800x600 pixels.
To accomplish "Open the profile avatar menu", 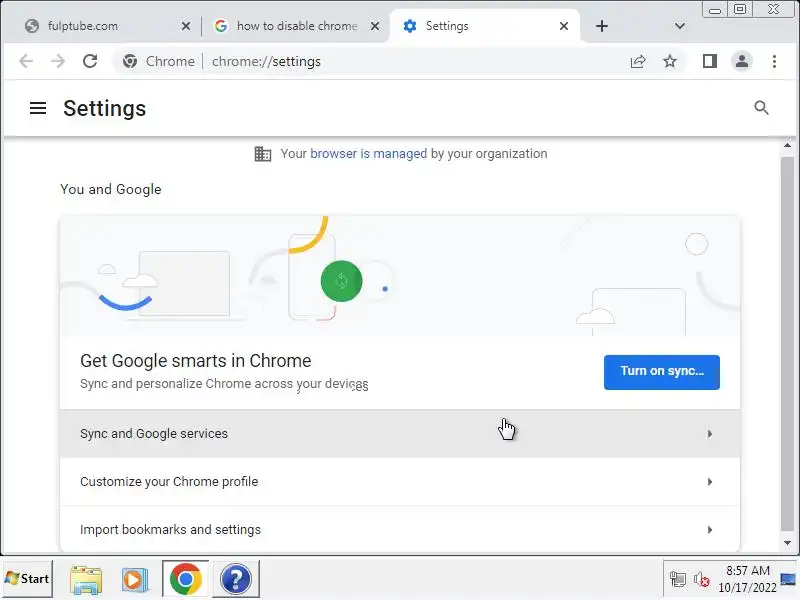I will tap(742, 61).
